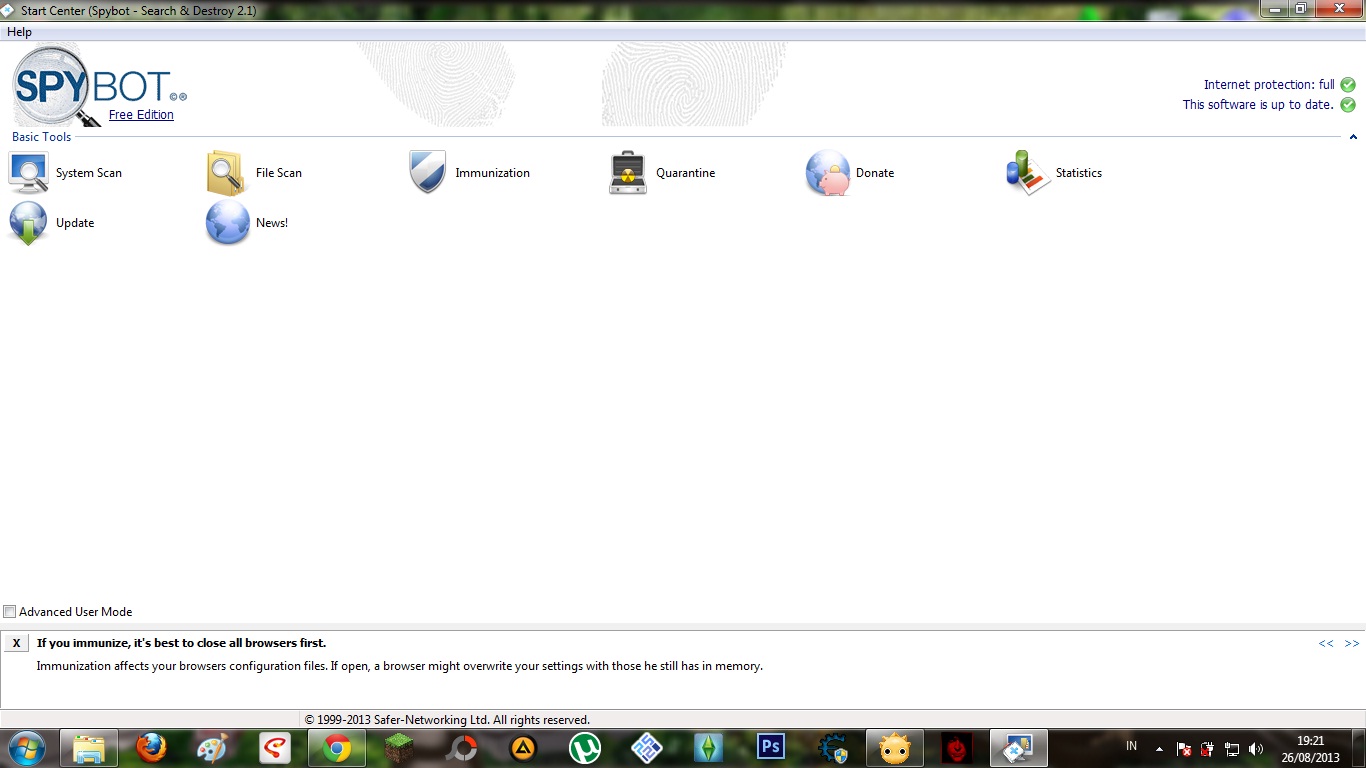Screen dimensions: 1366x768
Task: Close the tip panel with X button
Action: pos(16,643)
